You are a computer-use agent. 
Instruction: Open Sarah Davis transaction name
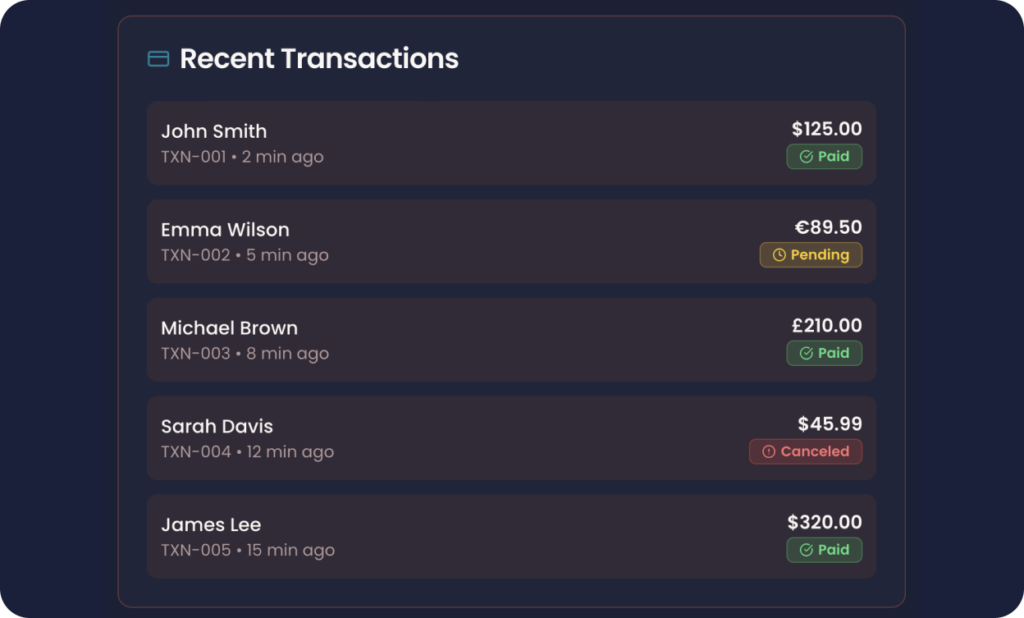click(217, 427)
